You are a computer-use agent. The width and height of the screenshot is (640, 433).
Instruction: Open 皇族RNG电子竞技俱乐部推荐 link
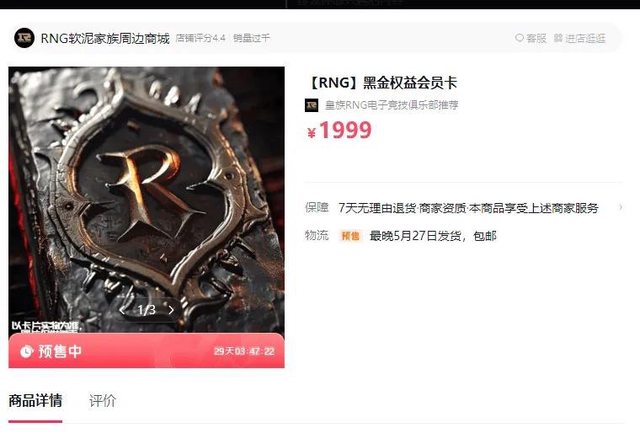[391, 105]
